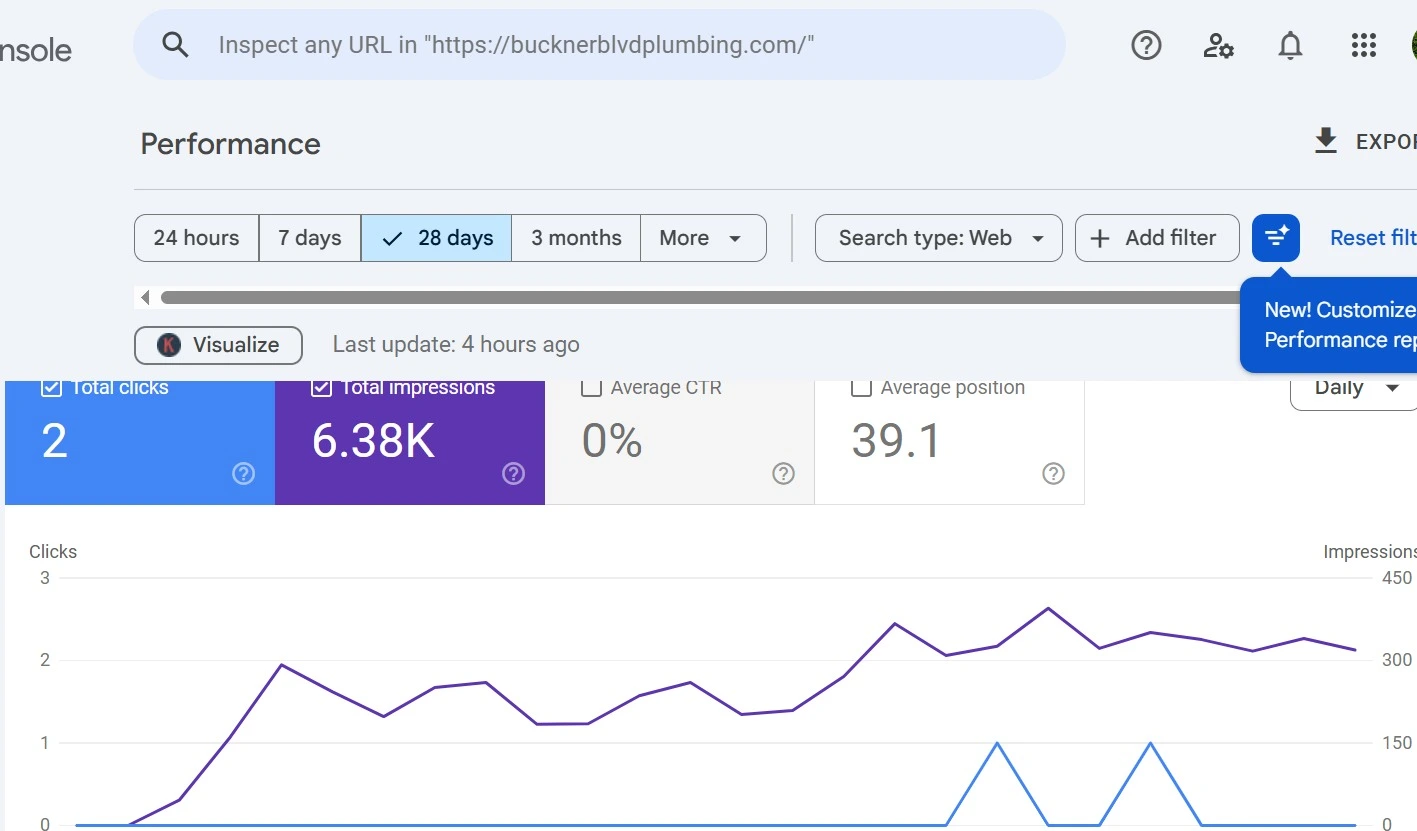Screen dimensions: 1417x831
Task: Select the 7 days range
Action: tap(310, 238)
